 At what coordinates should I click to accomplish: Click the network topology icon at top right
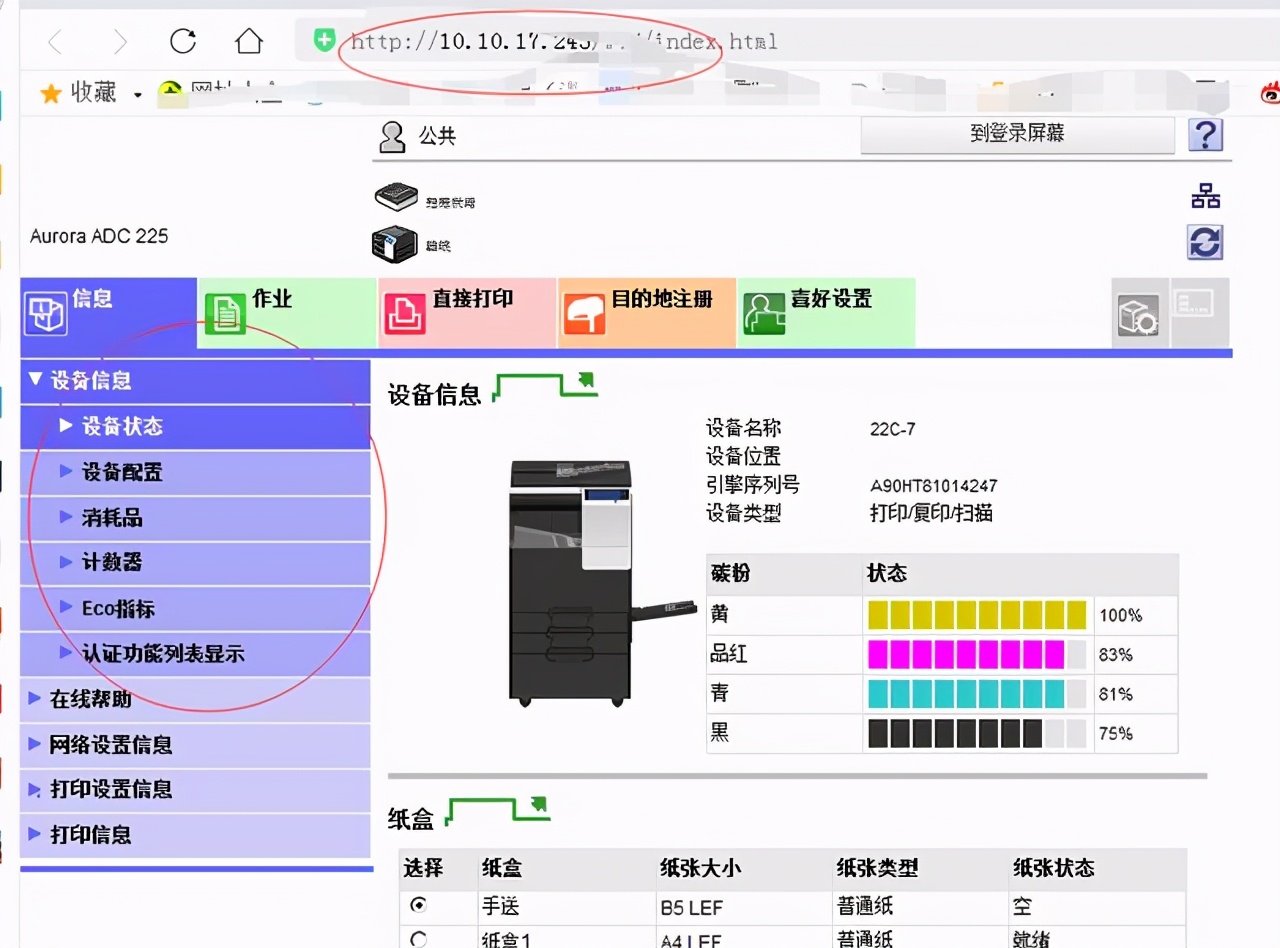1204,196
